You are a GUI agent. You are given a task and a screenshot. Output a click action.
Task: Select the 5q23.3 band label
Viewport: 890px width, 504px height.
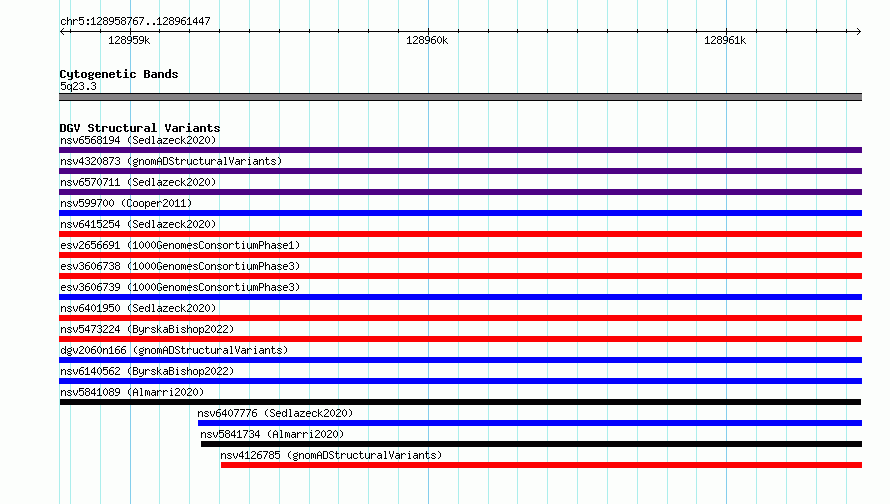click(x=78, y=86)
